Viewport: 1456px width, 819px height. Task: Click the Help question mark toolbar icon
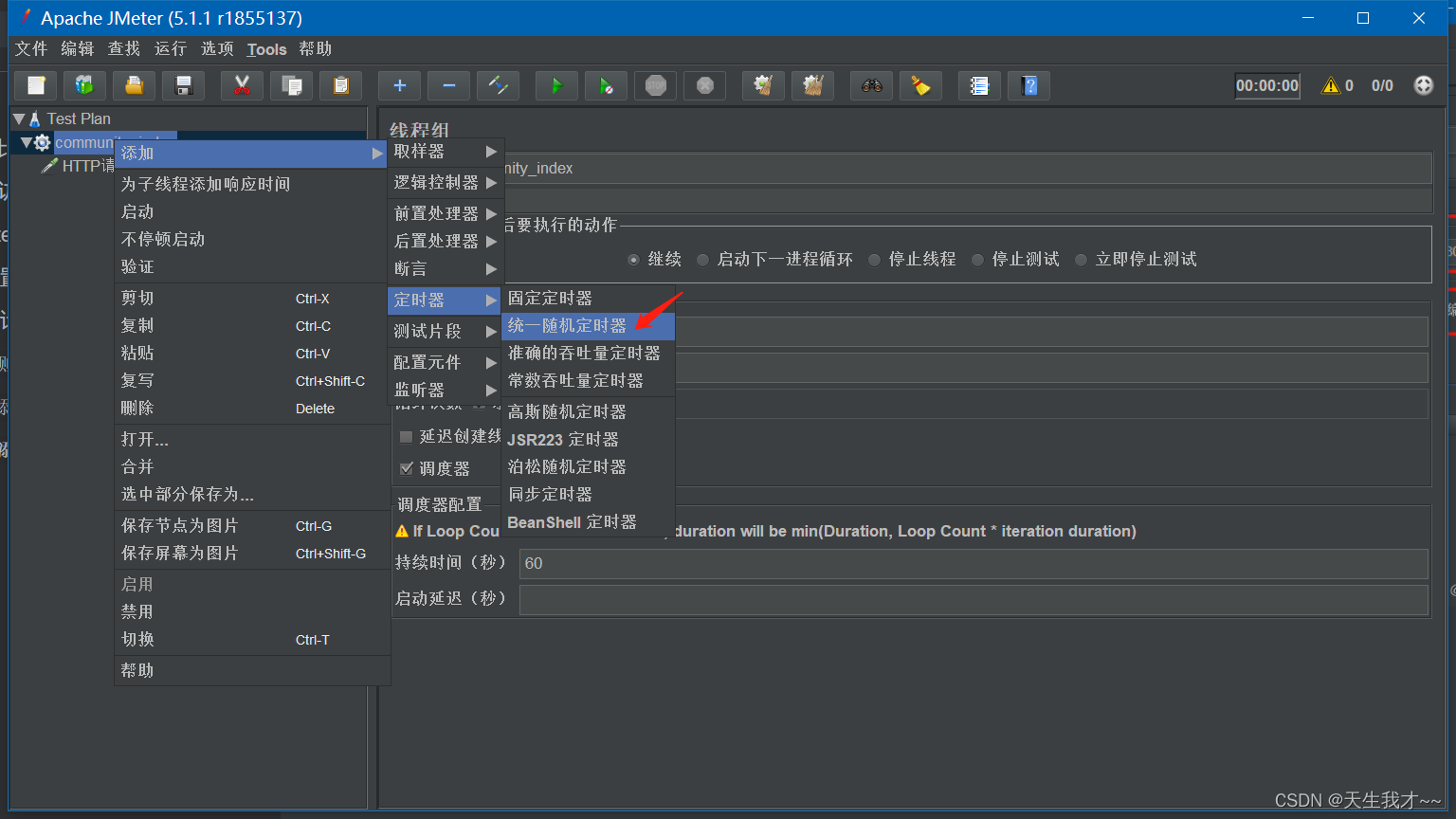click(x=1029, y=86)
